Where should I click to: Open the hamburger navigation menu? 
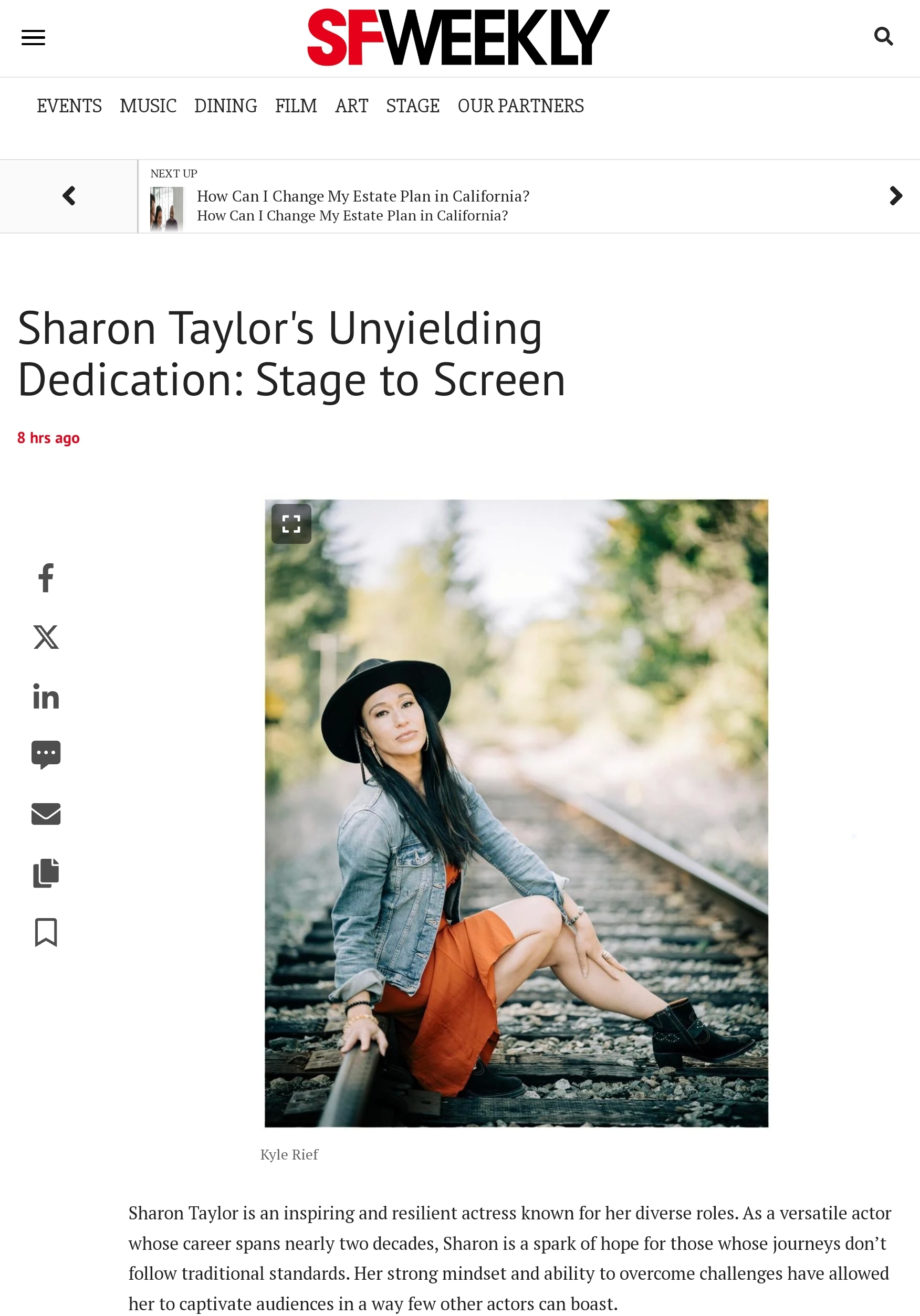tap(33, 38)
